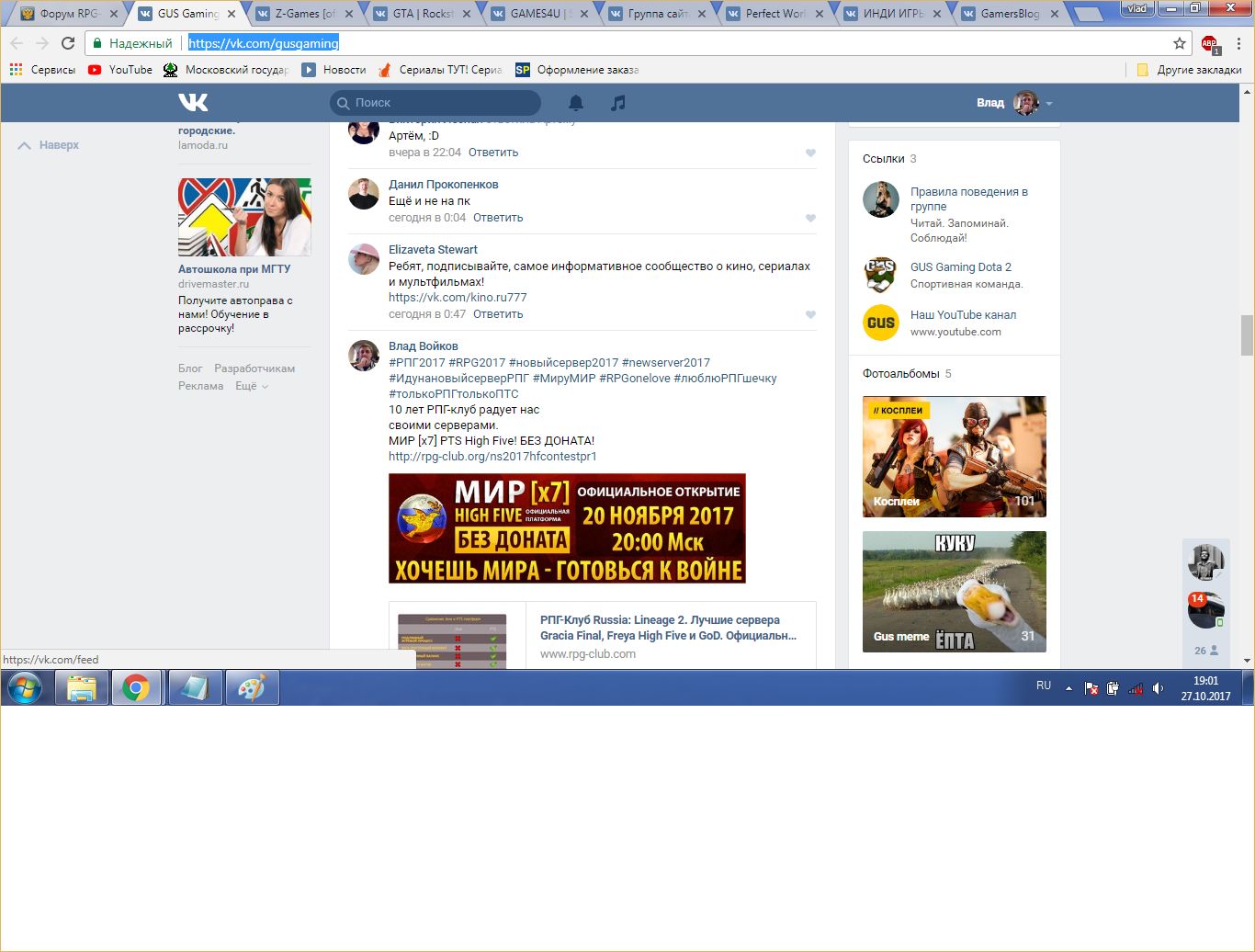Open the Action Center flag icon

(1091, 688)
